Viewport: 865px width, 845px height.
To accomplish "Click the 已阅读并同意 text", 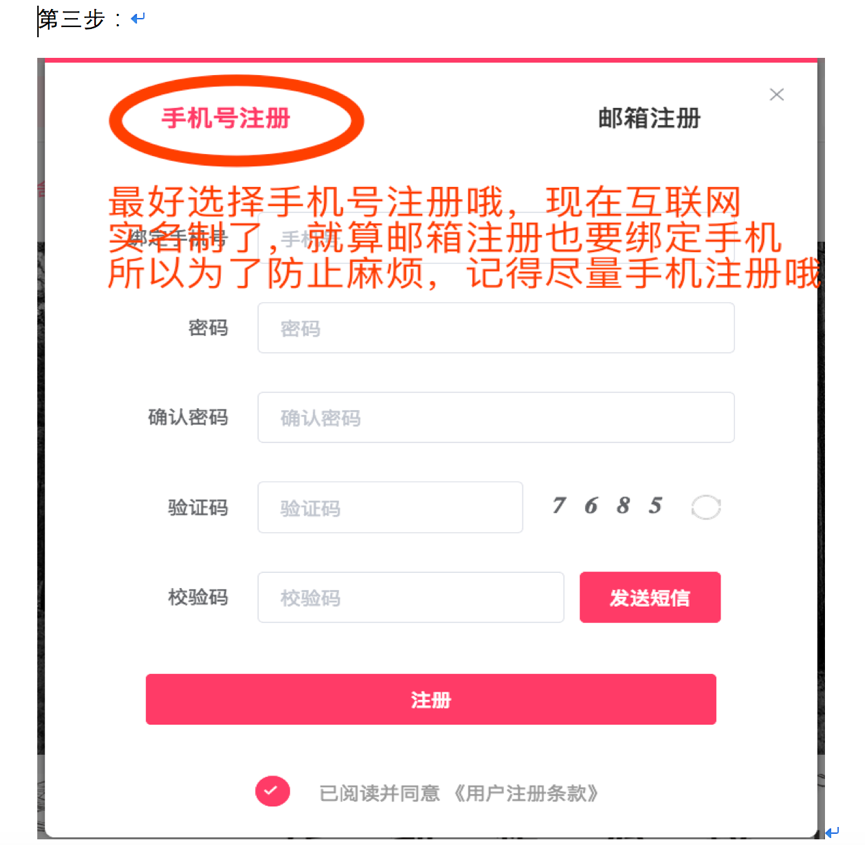I will (x=380, y=793).
